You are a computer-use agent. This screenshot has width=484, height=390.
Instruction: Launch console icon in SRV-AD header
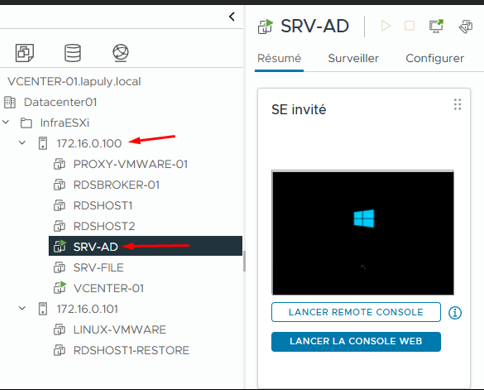pyautogui.click(x=436, y=26)
